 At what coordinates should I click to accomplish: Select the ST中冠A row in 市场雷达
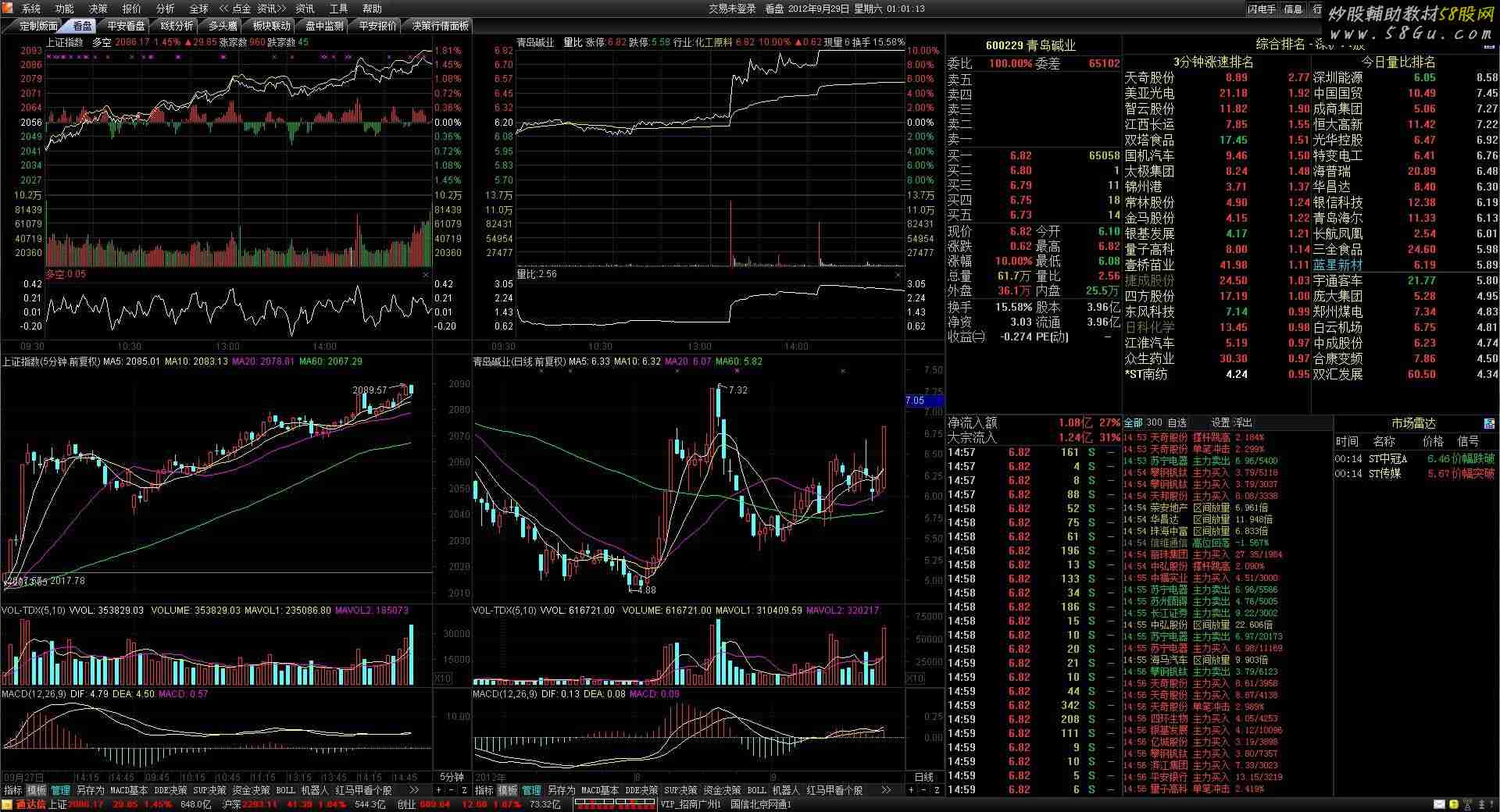click(1415, 459)
